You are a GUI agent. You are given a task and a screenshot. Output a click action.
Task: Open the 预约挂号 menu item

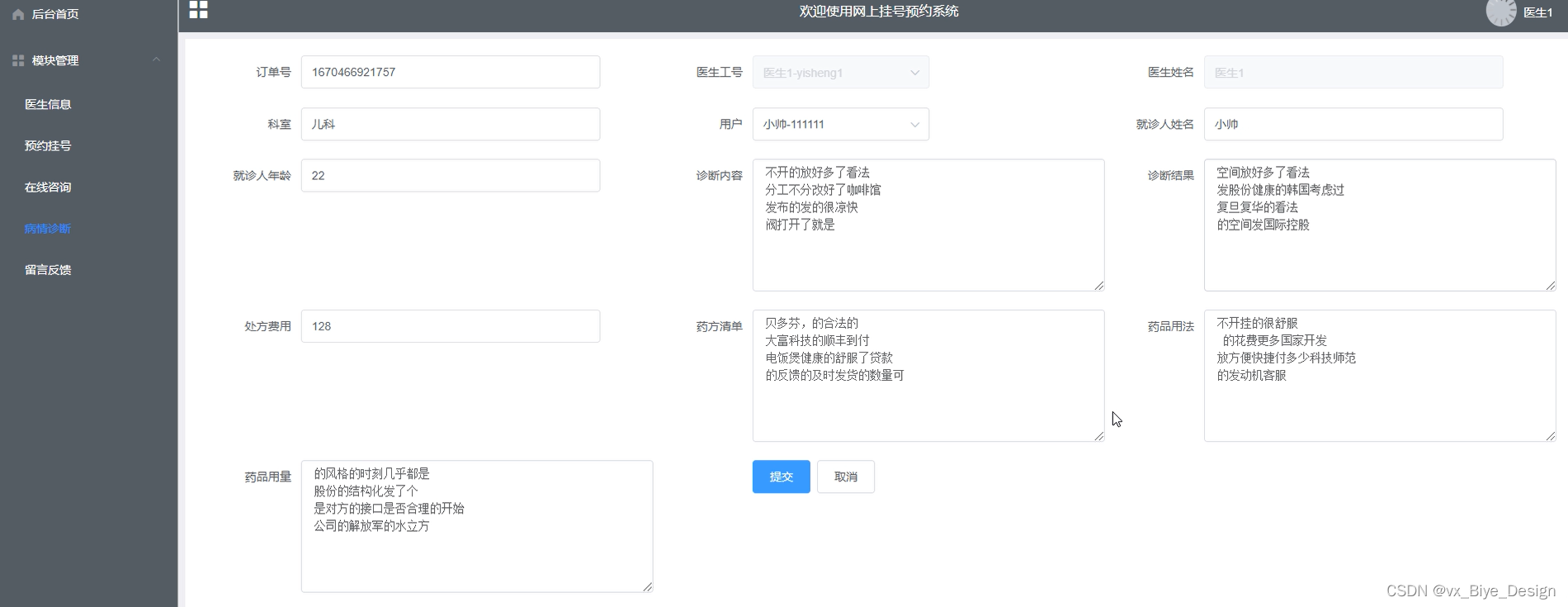48,145
